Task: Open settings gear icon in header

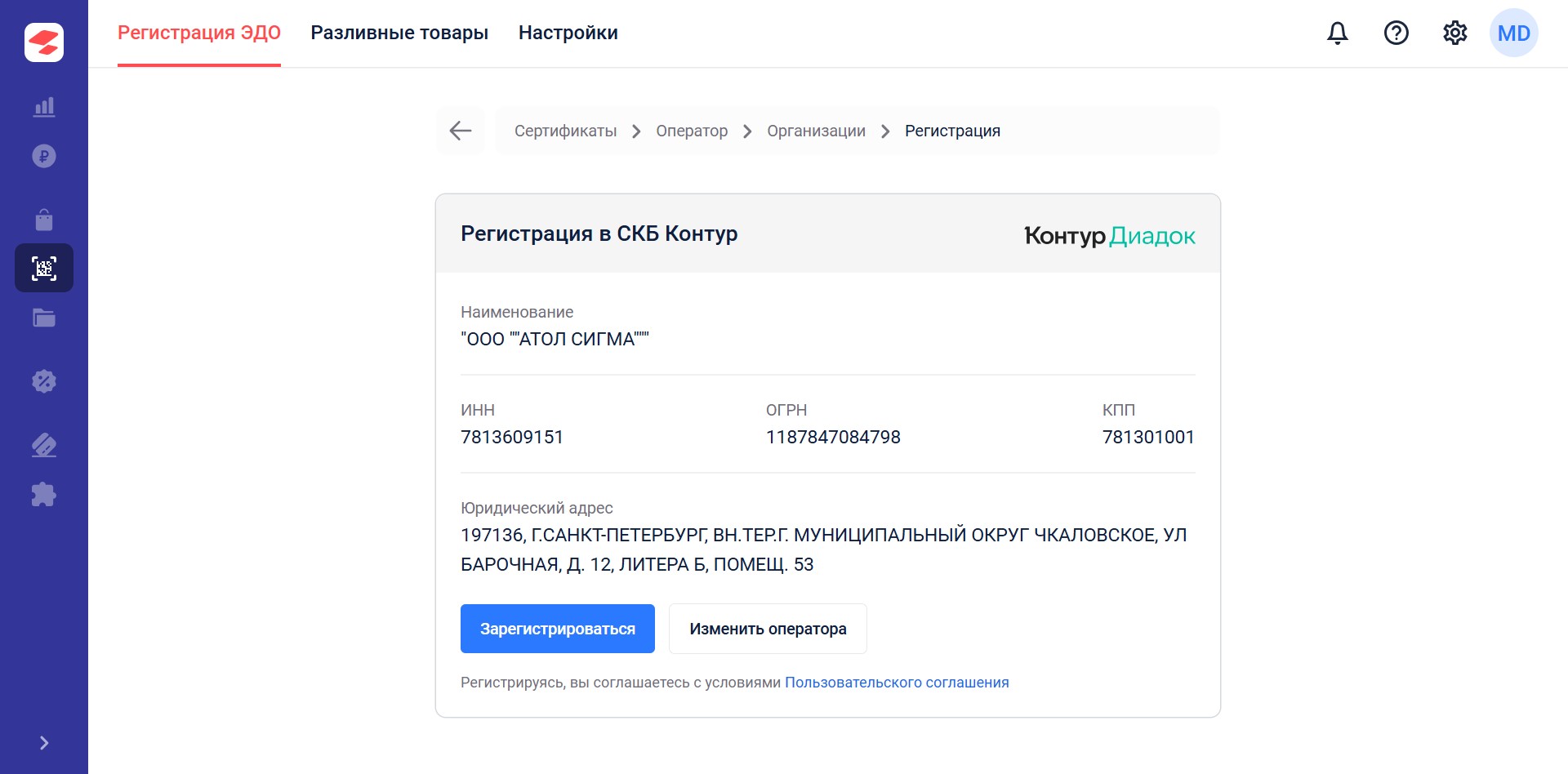Action: 1455,33
